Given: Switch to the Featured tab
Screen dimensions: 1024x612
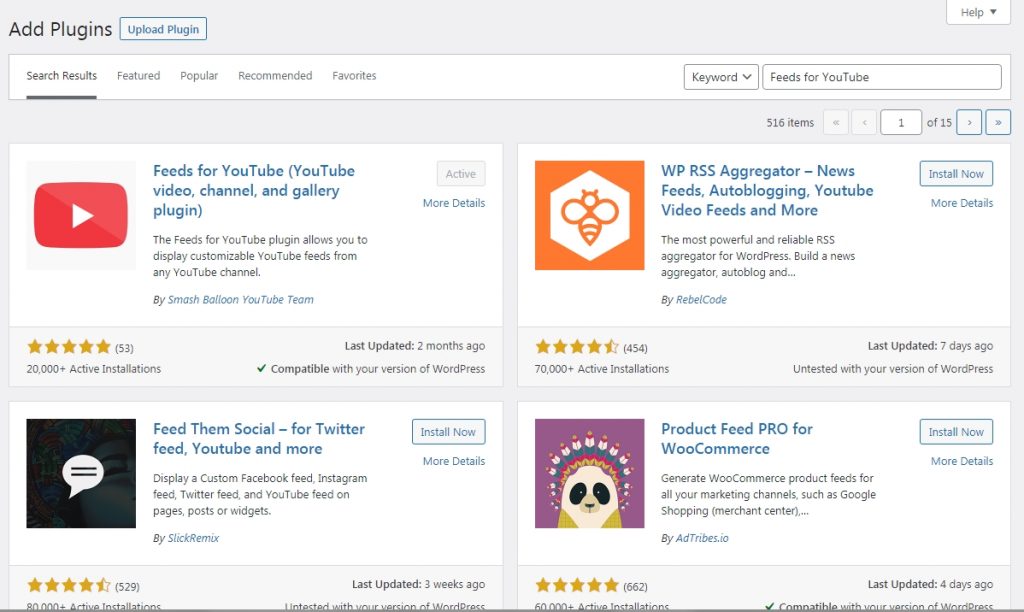Looking at the screenshot, I should (x=138, y=76).
